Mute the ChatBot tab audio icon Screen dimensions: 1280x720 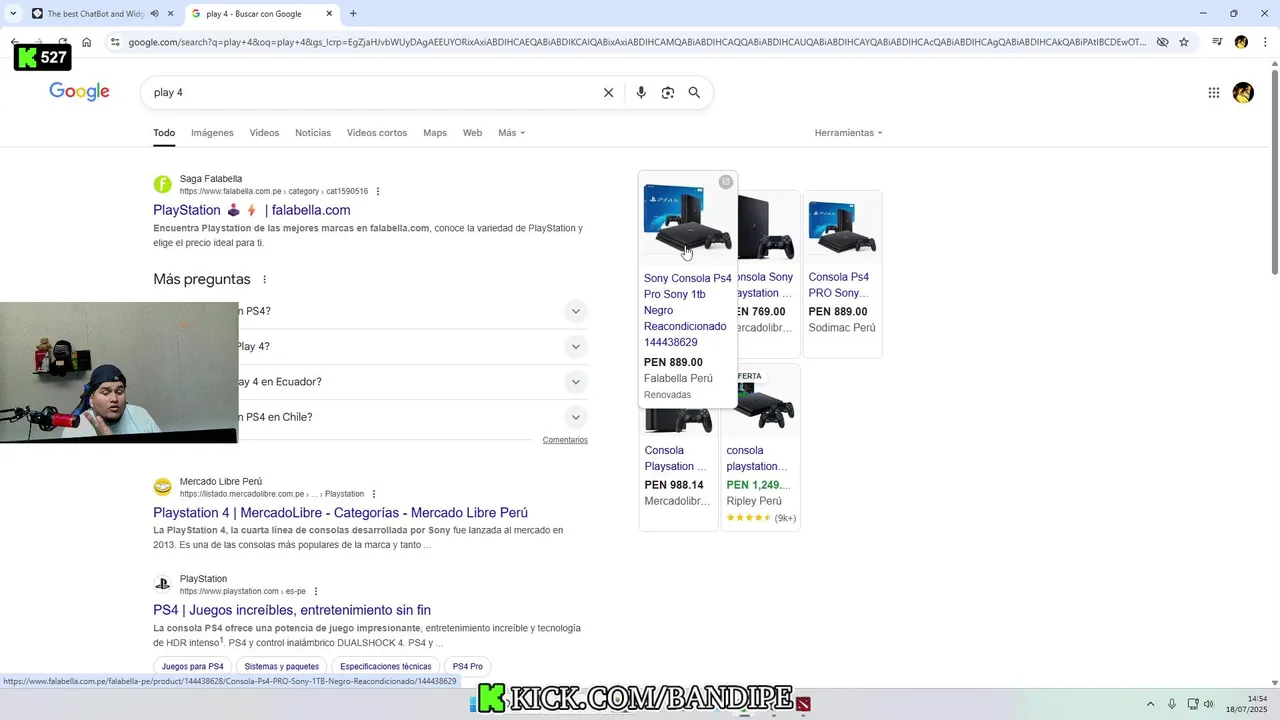point(154,14)
